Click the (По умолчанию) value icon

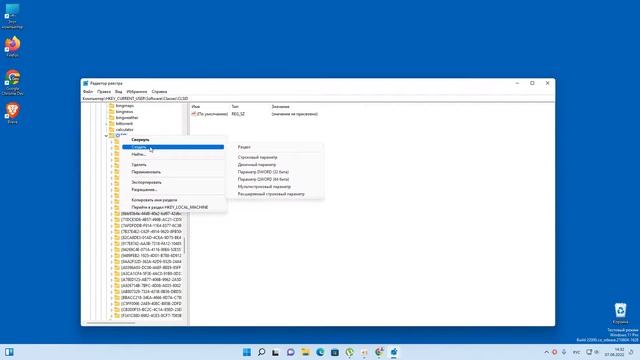click(194, 114)
